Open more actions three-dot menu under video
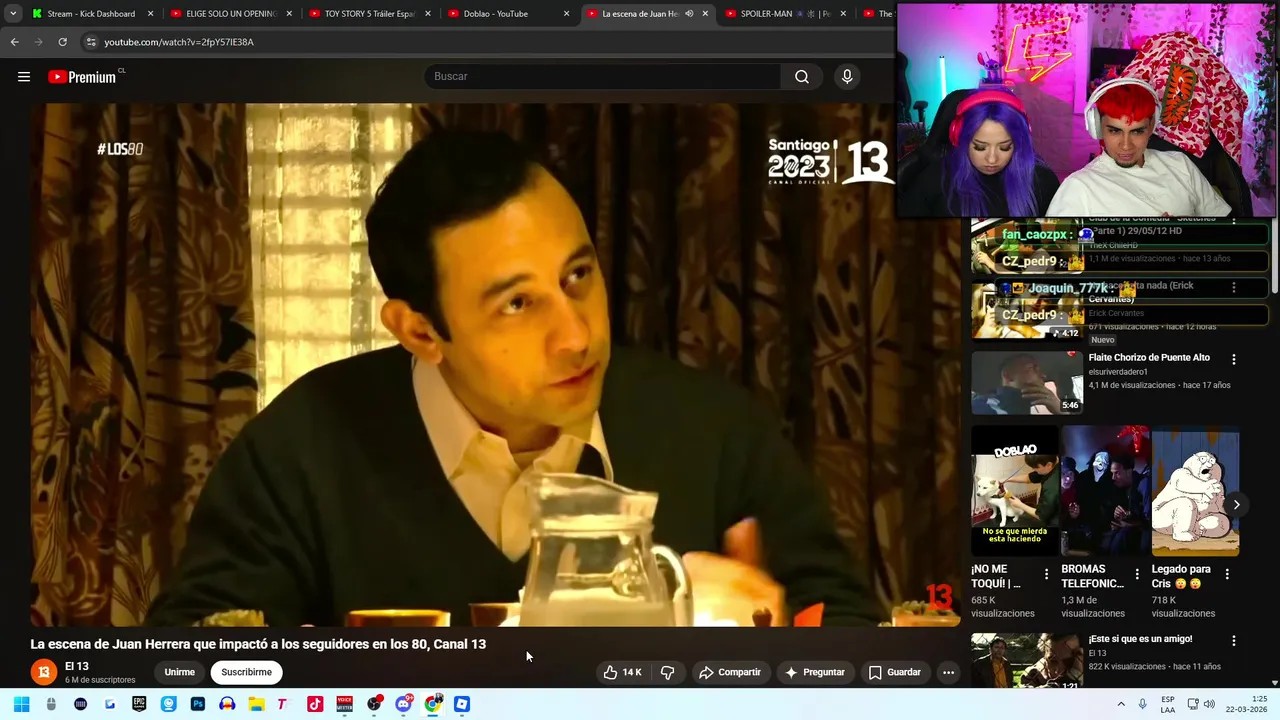This screenshot has width=1280, height=720. coord(948,672)
